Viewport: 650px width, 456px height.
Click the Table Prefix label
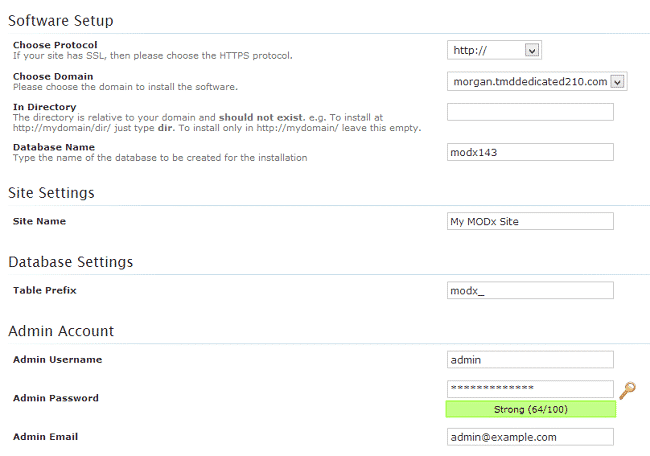44,290
